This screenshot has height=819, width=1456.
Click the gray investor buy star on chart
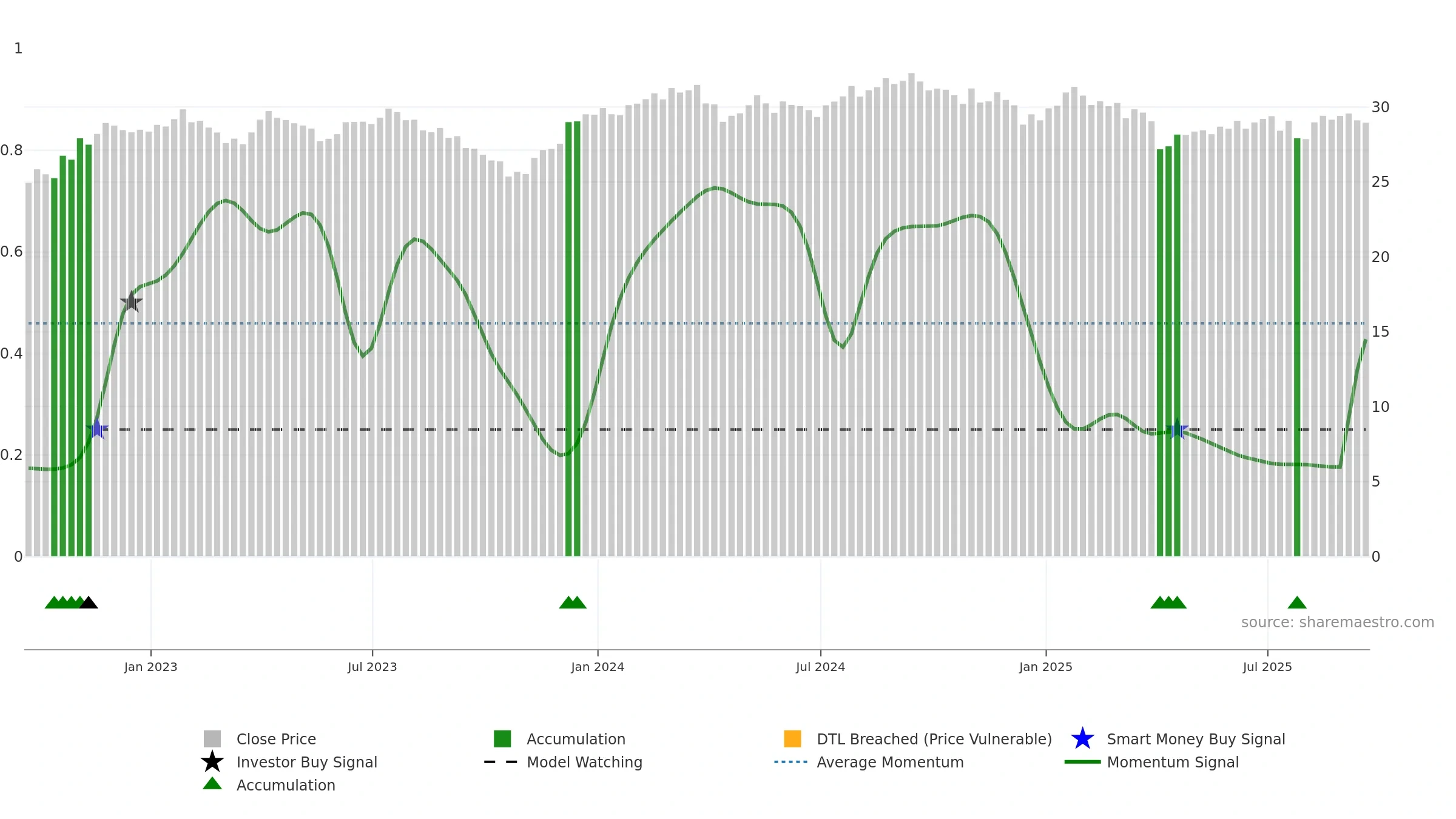coord(131,302)
